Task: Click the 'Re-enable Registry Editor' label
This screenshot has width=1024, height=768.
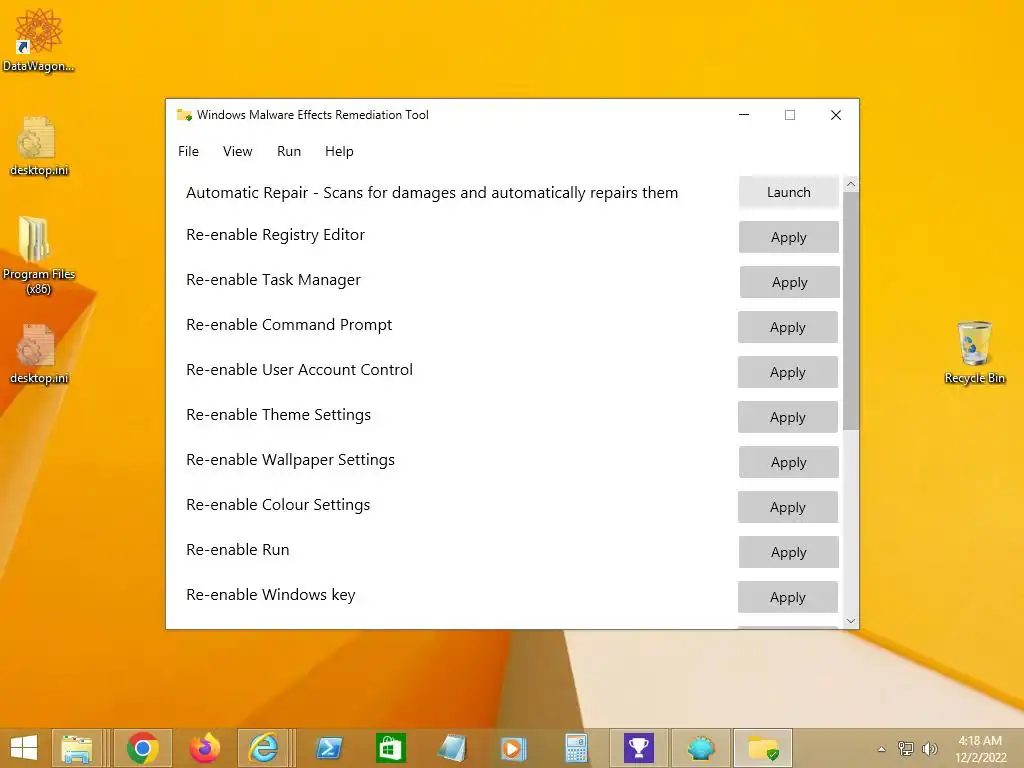Action: 275,235
